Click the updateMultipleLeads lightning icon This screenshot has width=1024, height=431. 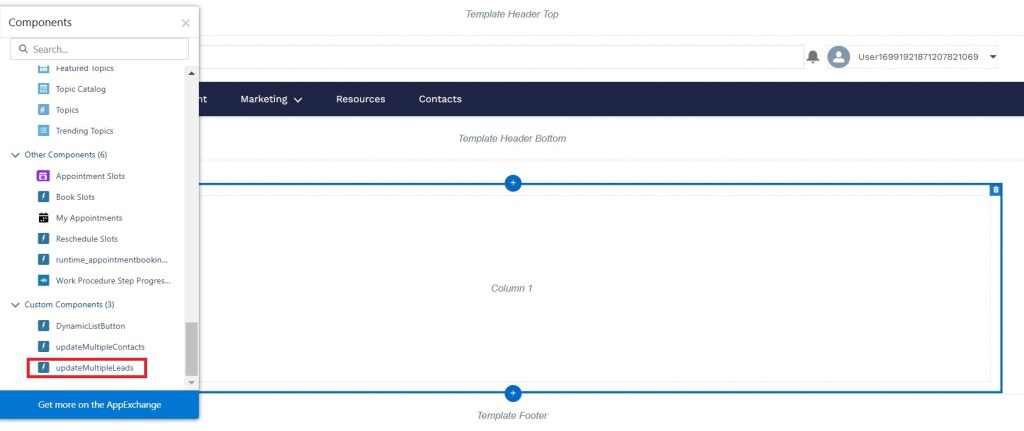click(44, 368)
